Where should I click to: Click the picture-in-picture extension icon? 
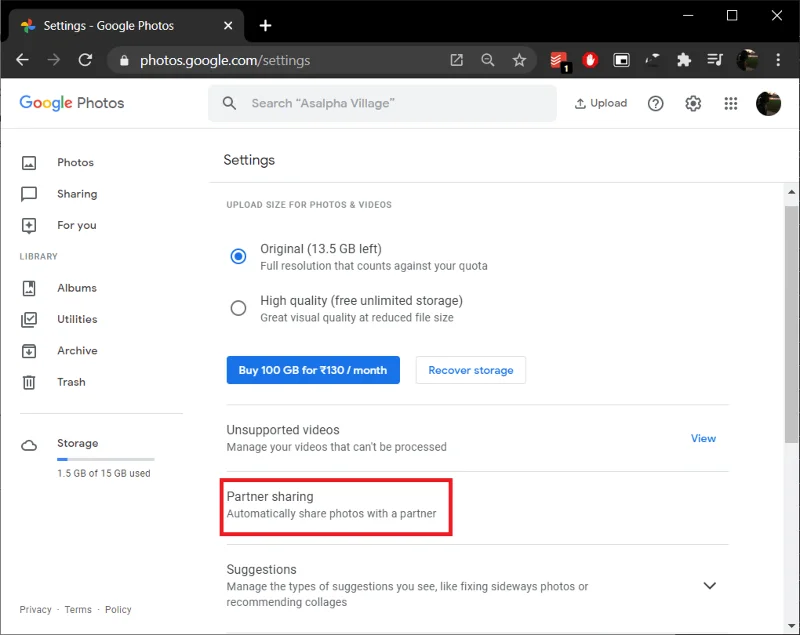[621, 60]
